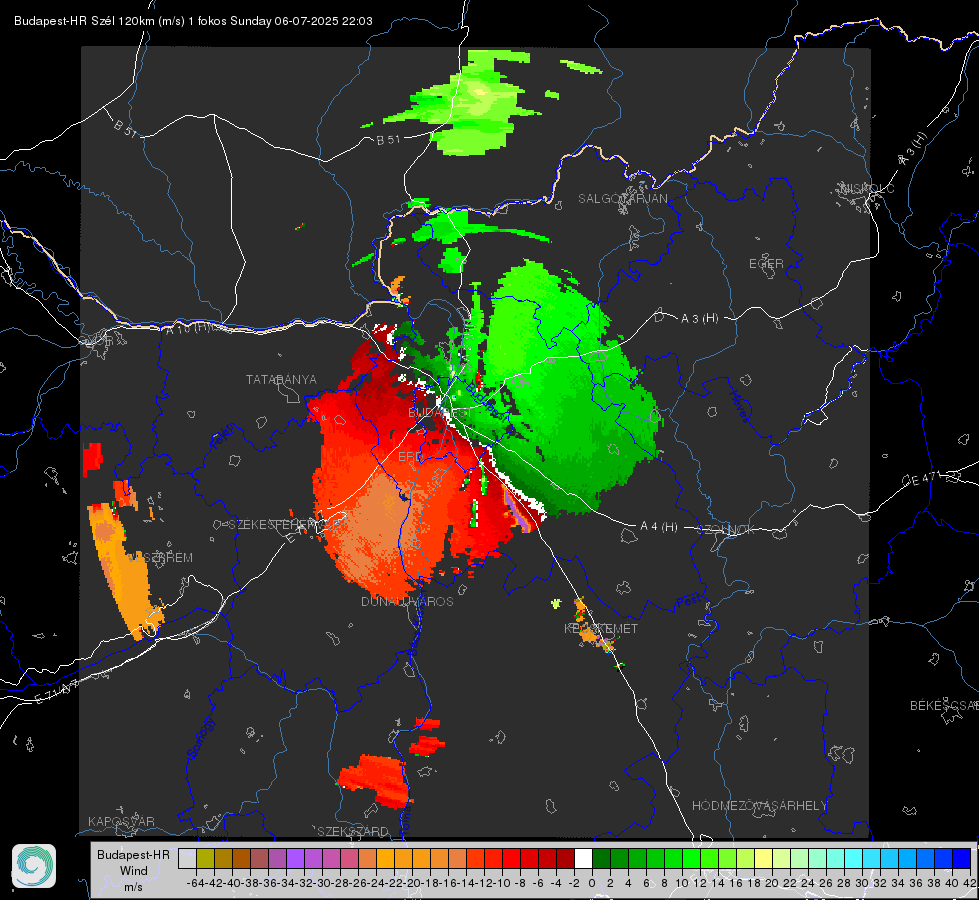
Task: Click the SZÉKESFEHÉRVÁR city label
Action: (x=285, y=524)
